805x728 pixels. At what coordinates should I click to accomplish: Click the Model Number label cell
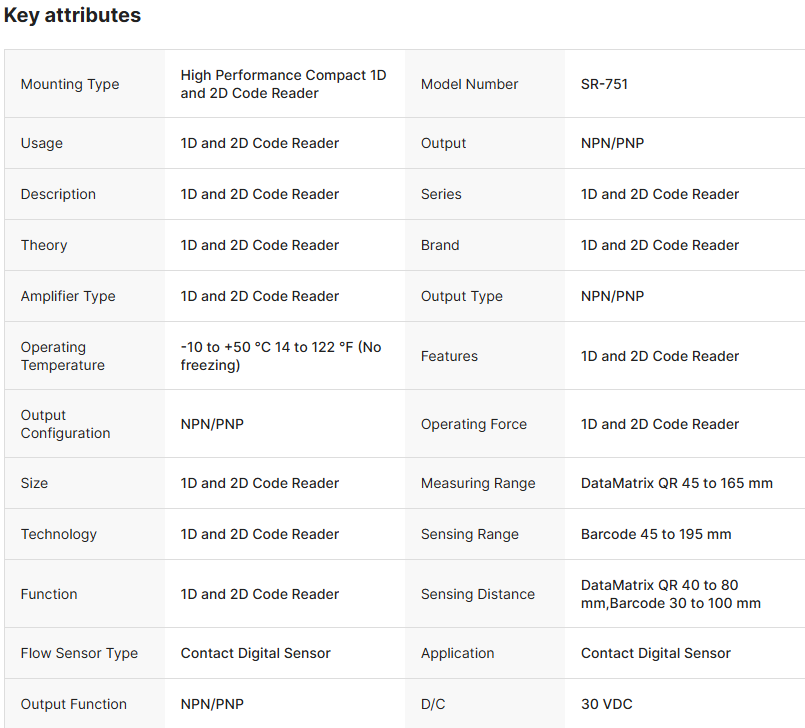point(469,84)
